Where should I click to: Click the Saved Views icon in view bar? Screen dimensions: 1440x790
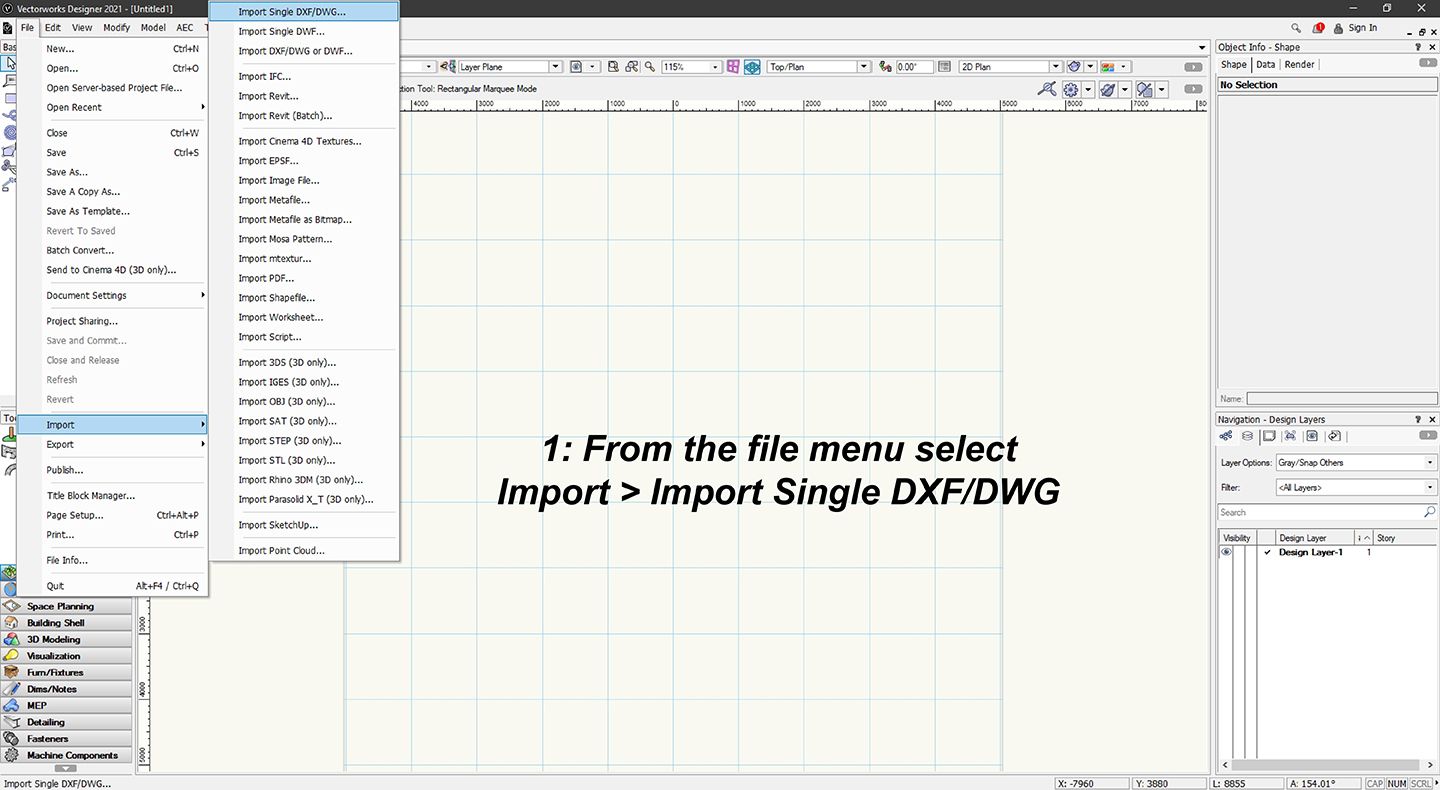coord(576,66)
